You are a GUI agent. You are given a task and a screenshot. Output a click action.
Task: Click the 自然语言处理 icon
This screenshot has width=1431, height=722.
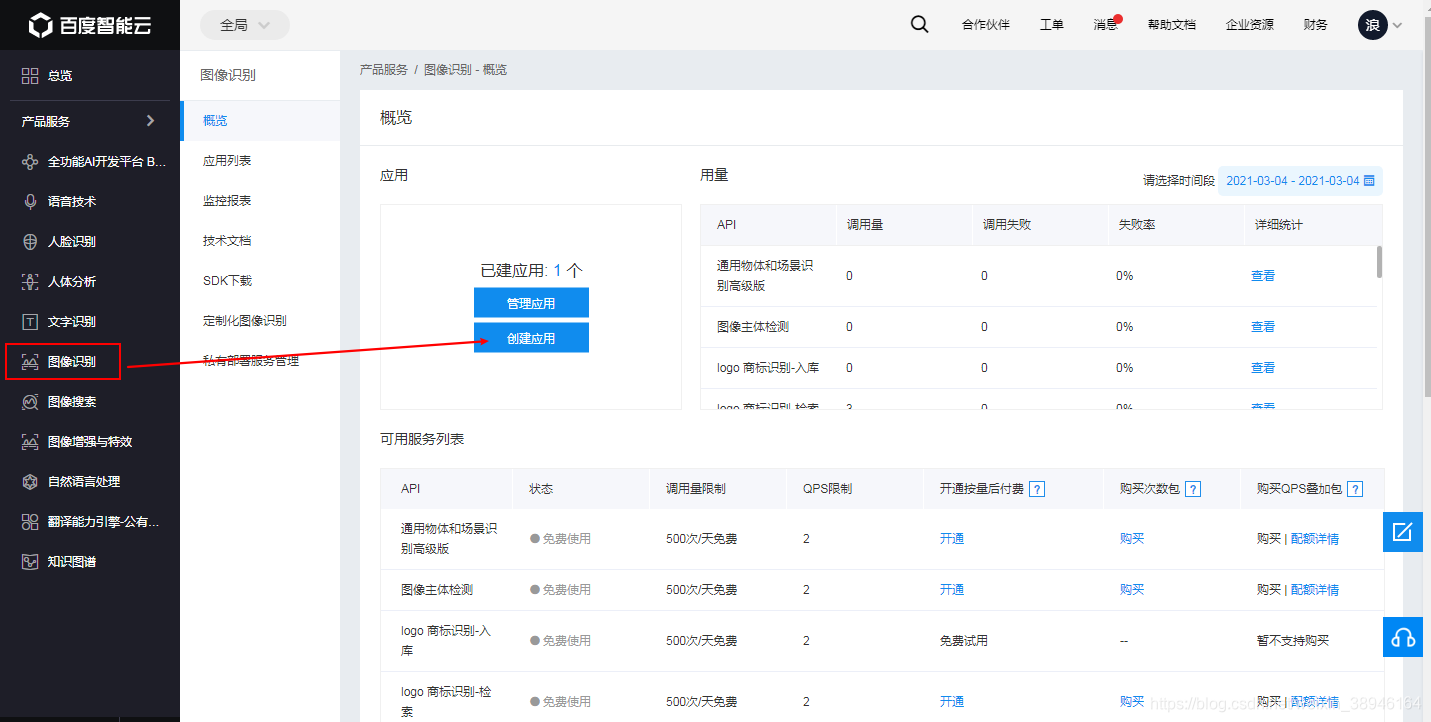point(31,481)
